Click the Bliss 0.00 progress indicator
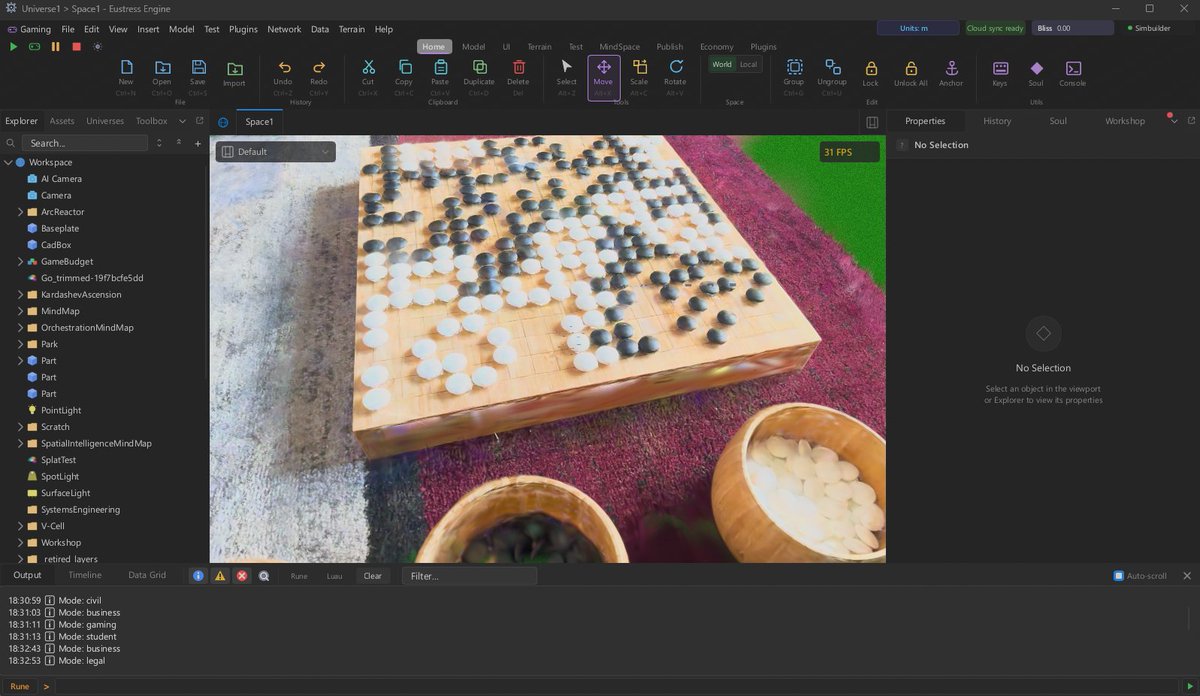Image resolution: width=1200 pixels, height=696 pixels. pos(1072,28)
